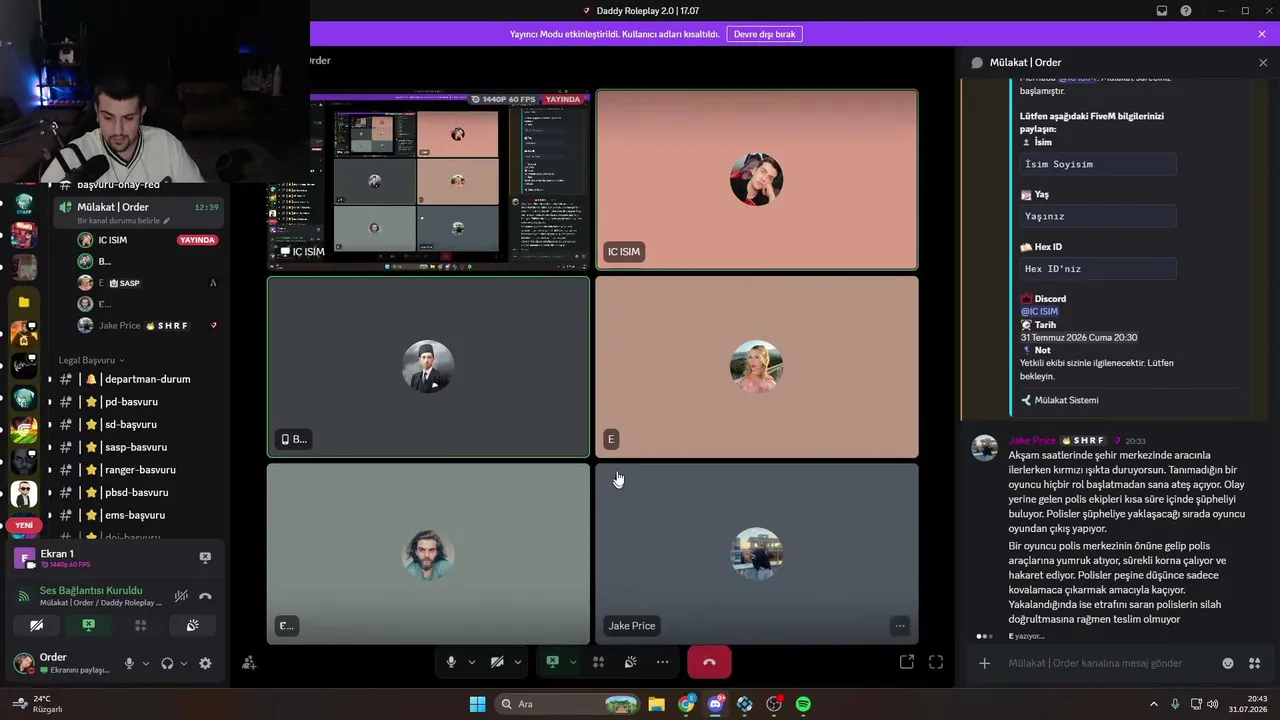Open the pbsd-basvuru channel
Screen dimensions: 1280x720
click(x=138, y=493)
